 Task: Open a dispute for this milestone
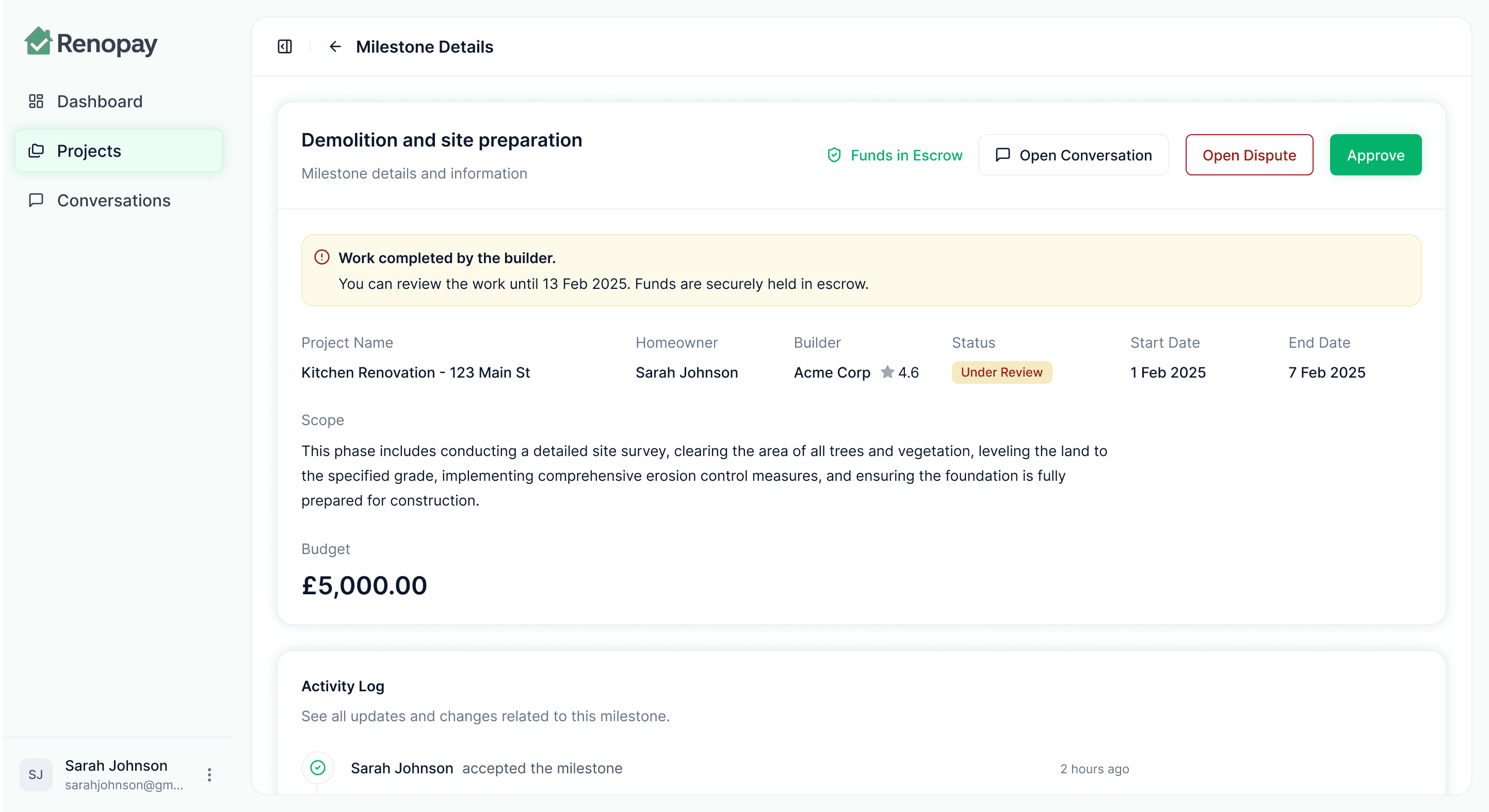(1249, 155)
